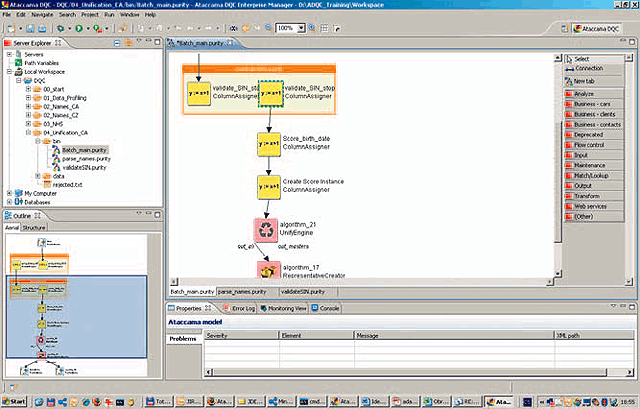Switch to the Structure tab in Outline
This screenshot has width=640, height=409.
coord(34,228)
